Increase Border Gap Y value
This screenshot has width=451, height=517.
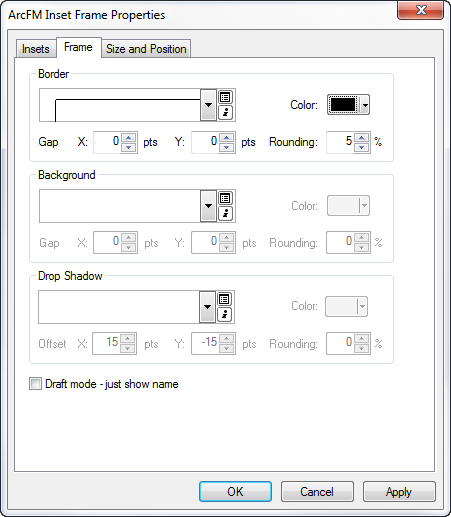tap(227, 138)
